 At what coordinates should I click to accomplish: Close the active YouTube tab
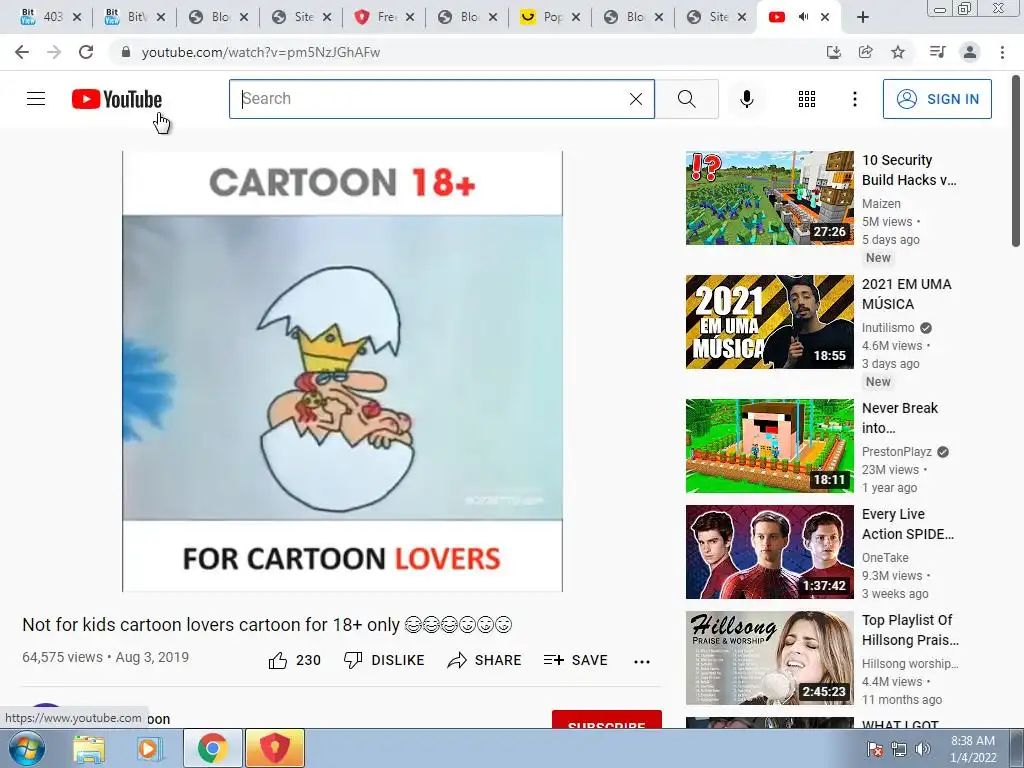pos(825,17)
